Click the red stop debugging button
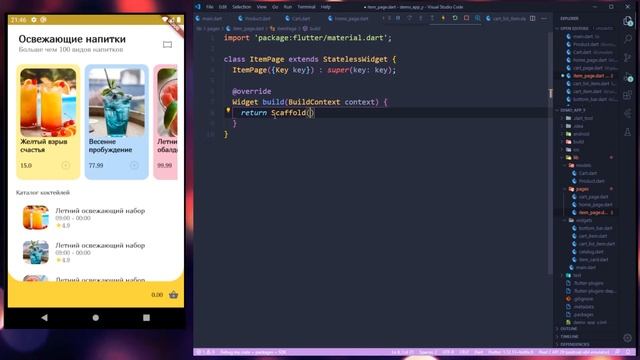This screenshot has height=360, width=640. (466, 18)
